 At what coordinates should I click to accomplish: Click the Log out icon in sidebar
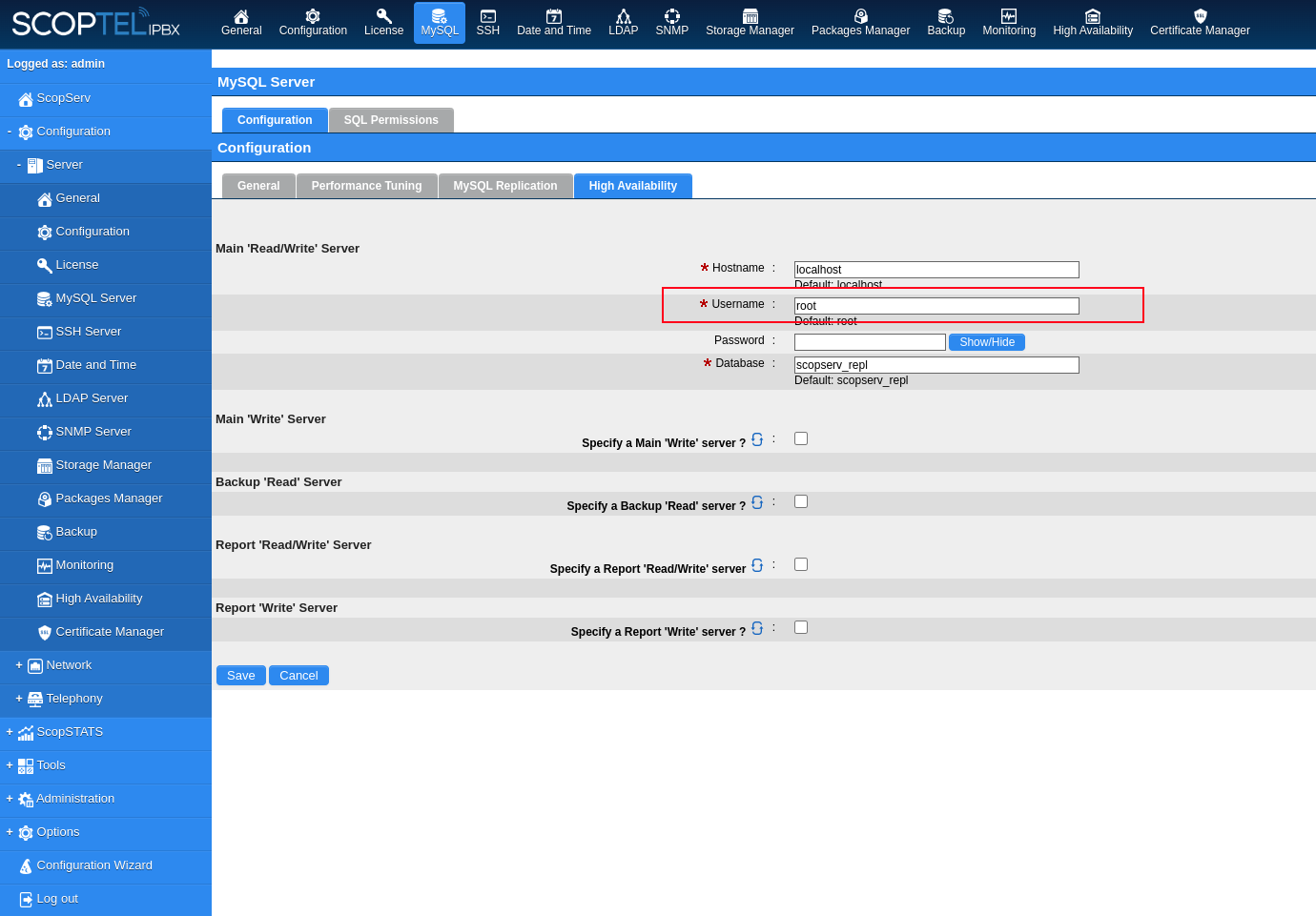pyautogui.click(x=26, y=900)
